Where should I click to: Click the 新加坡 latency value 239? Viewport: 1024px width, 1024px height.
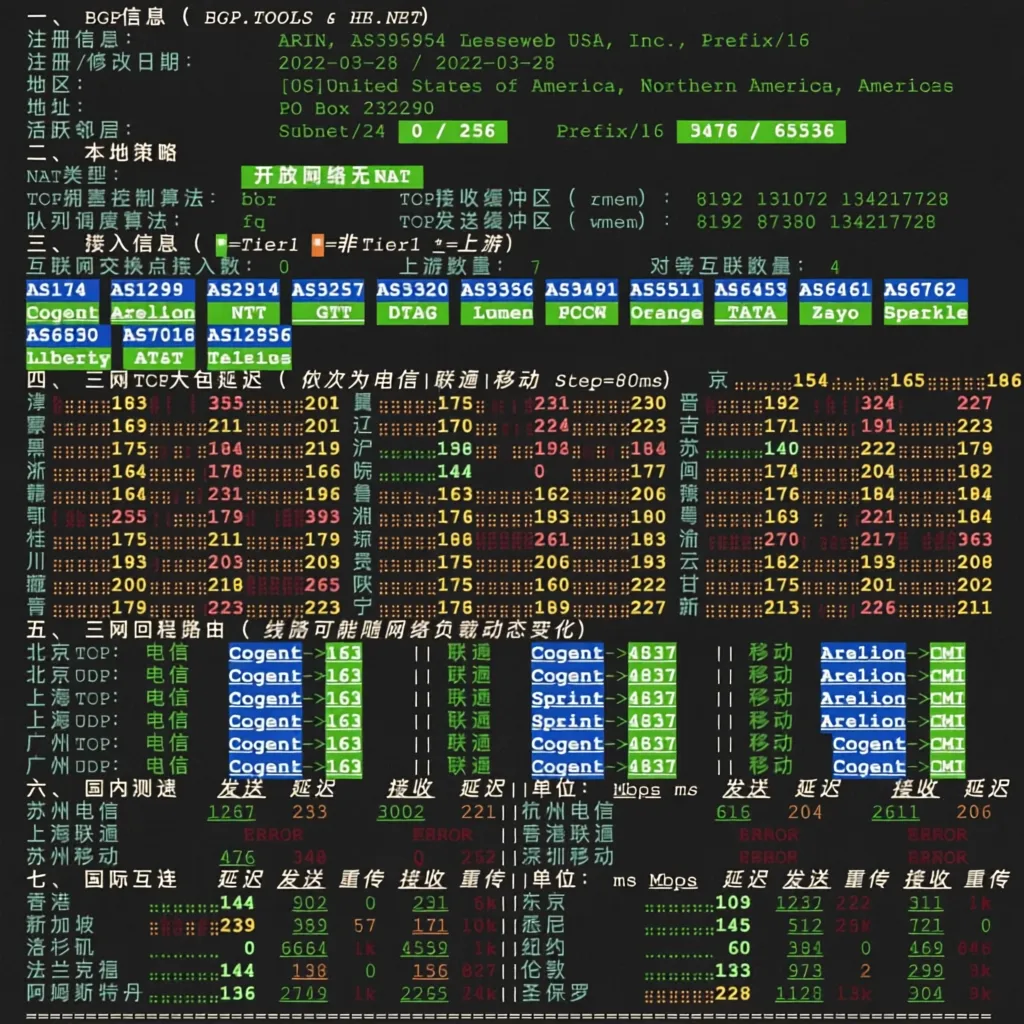(x=237, y=925)
